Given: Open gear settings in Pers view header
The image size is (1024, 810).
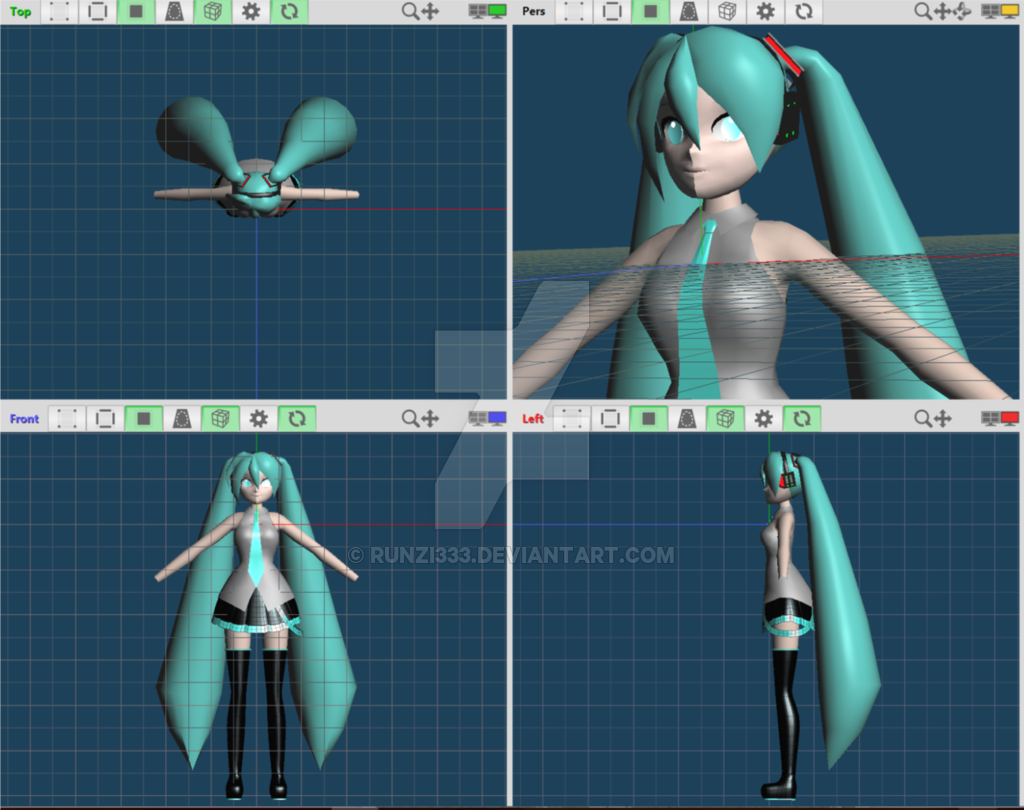Looking at the screenshot, I should [x=765, y=11].
